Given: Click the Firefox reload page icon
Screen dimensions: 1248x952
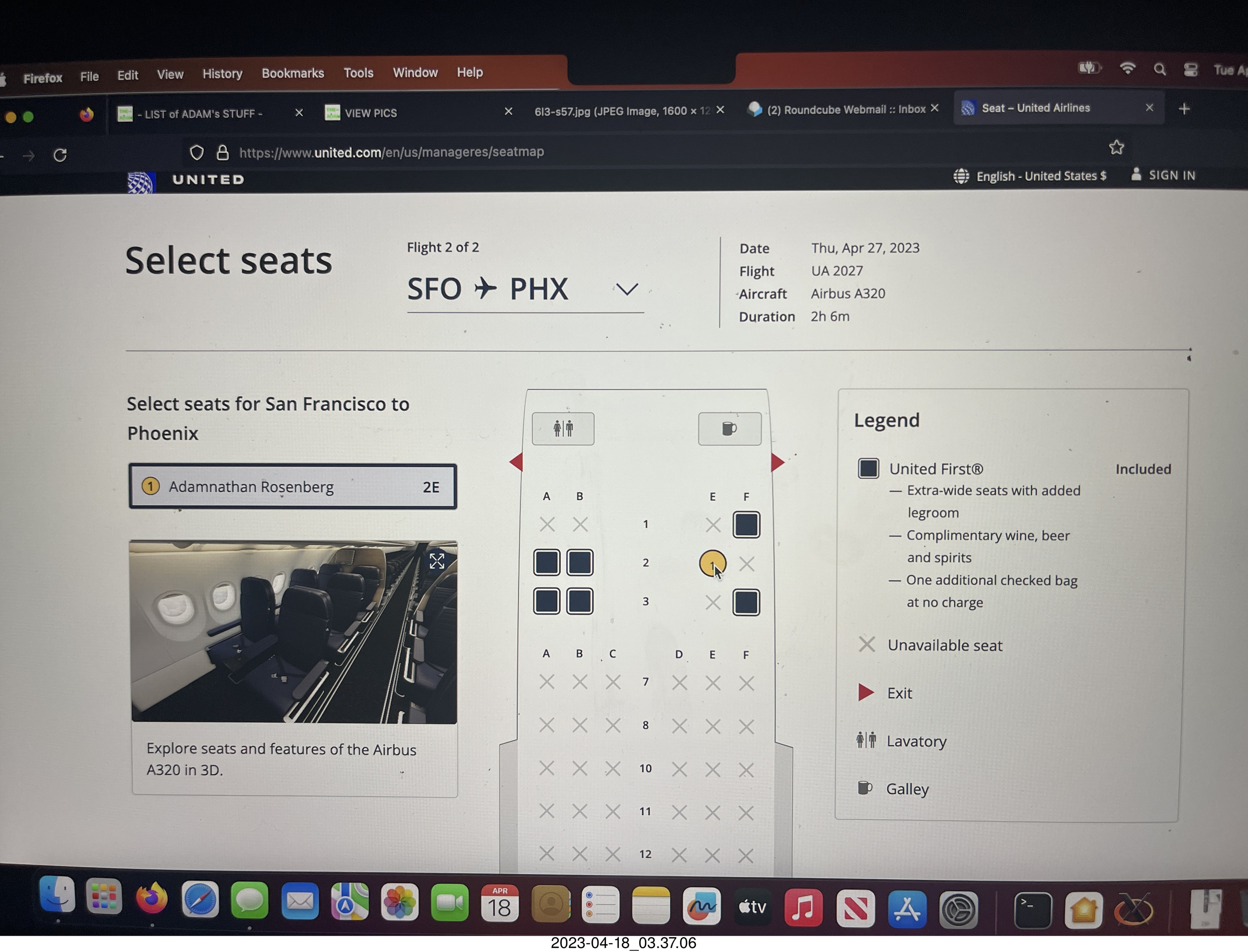Looking at the screenshot, I should point(60,155).
